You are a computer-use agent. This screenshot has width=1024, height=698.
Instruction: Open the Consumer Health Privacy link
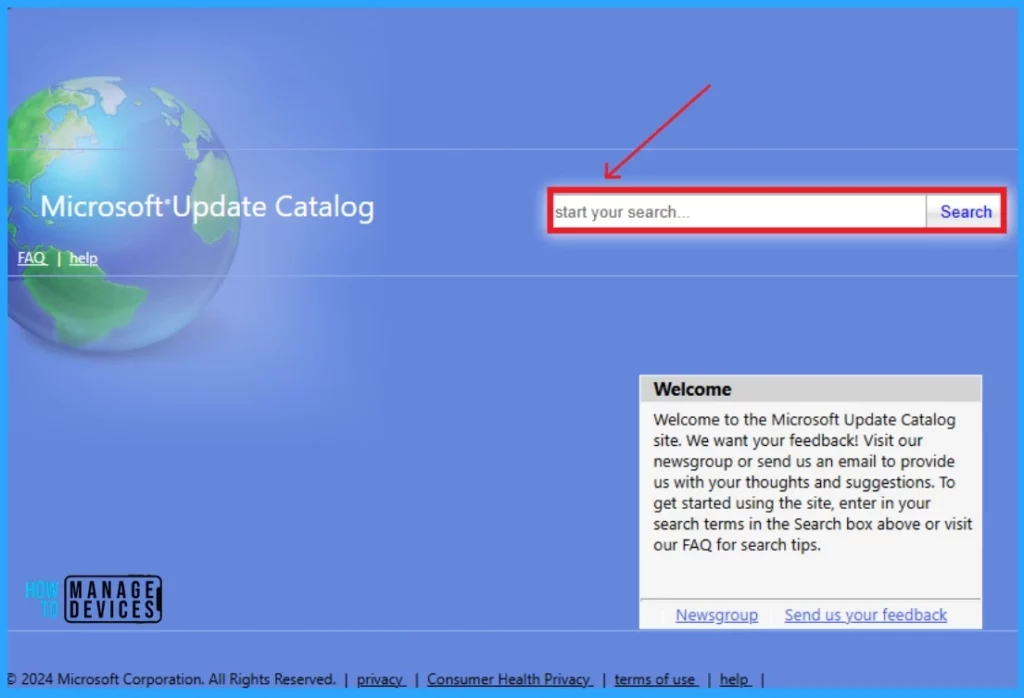[509, 679]
